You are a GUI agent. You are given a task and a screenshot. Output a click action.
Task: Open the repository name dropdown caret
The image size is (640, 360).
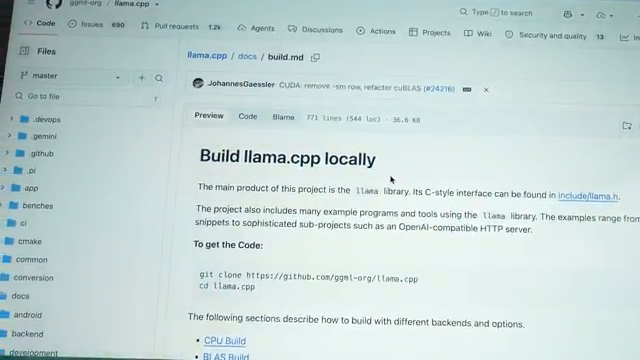pyautogui.click(x=157, y=4)
